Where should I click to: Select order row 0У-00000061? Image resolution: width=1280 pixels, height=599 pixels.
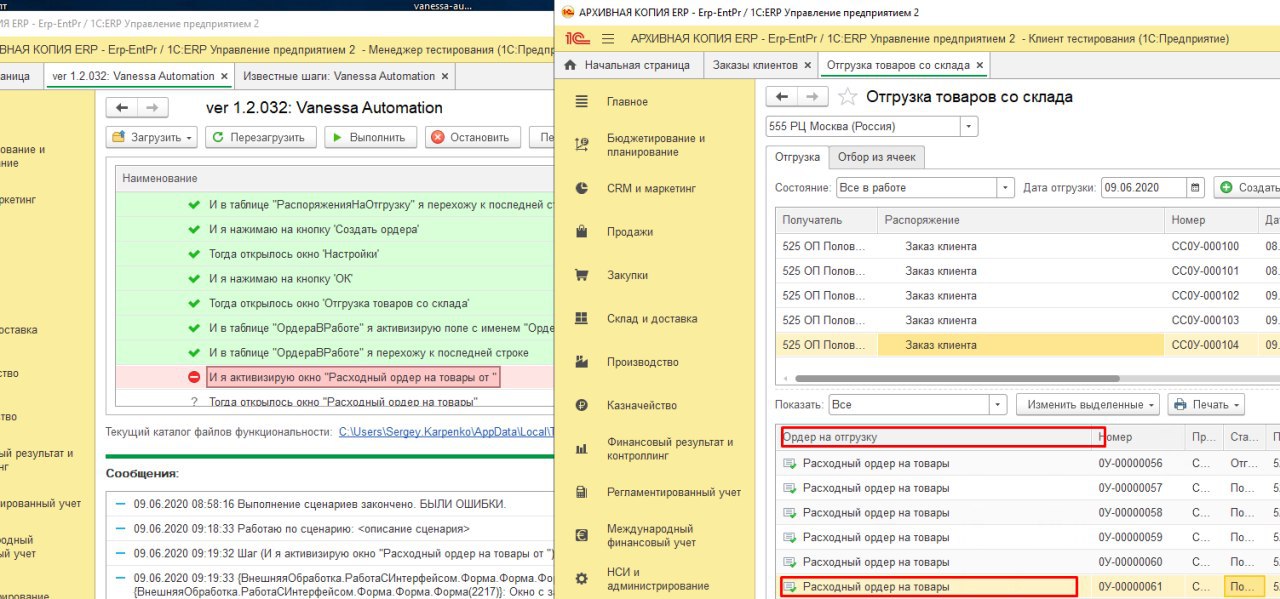point(1028,587)
